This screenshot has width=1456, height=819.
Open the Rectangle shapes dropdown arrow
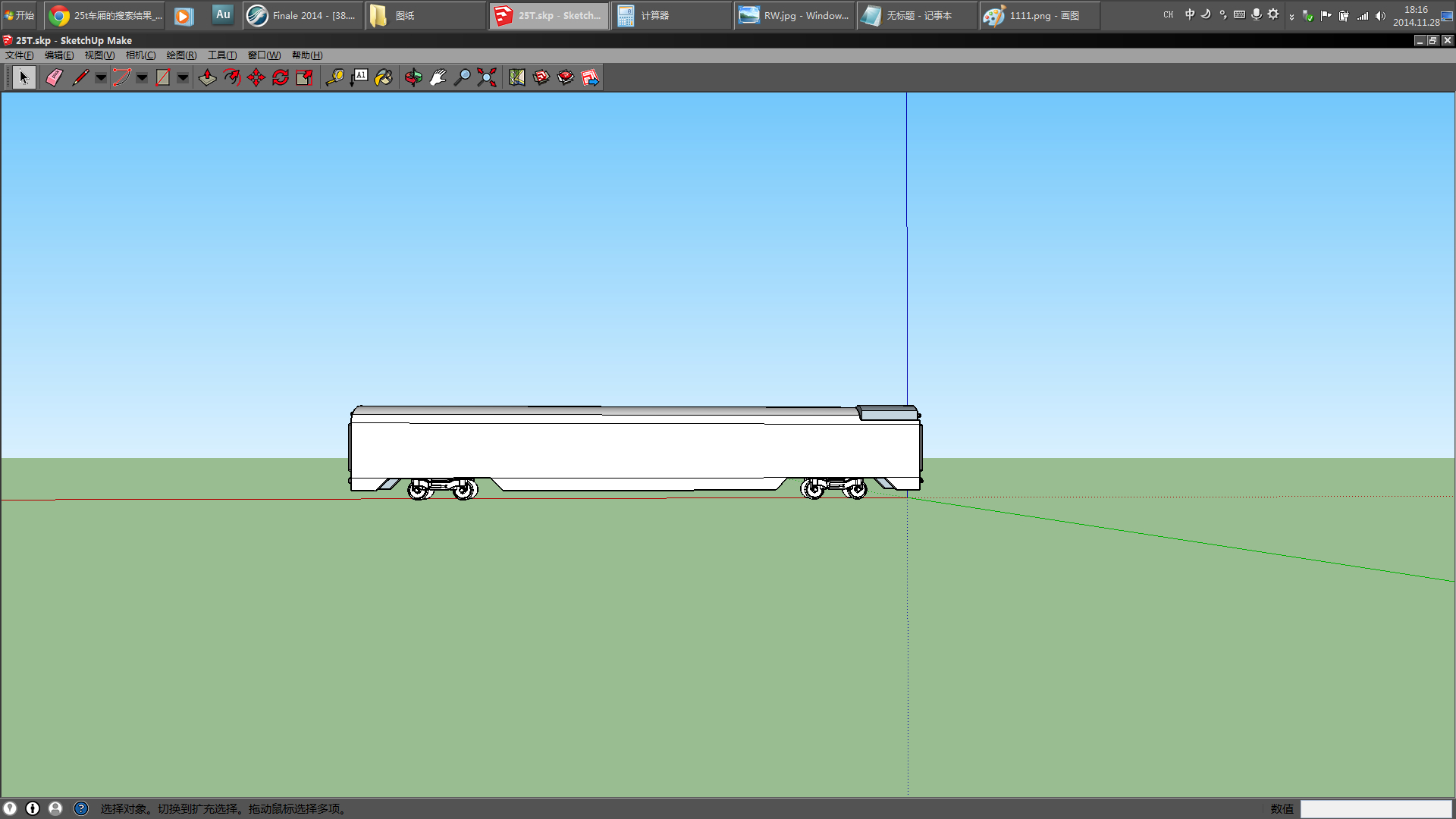(183, 77)
